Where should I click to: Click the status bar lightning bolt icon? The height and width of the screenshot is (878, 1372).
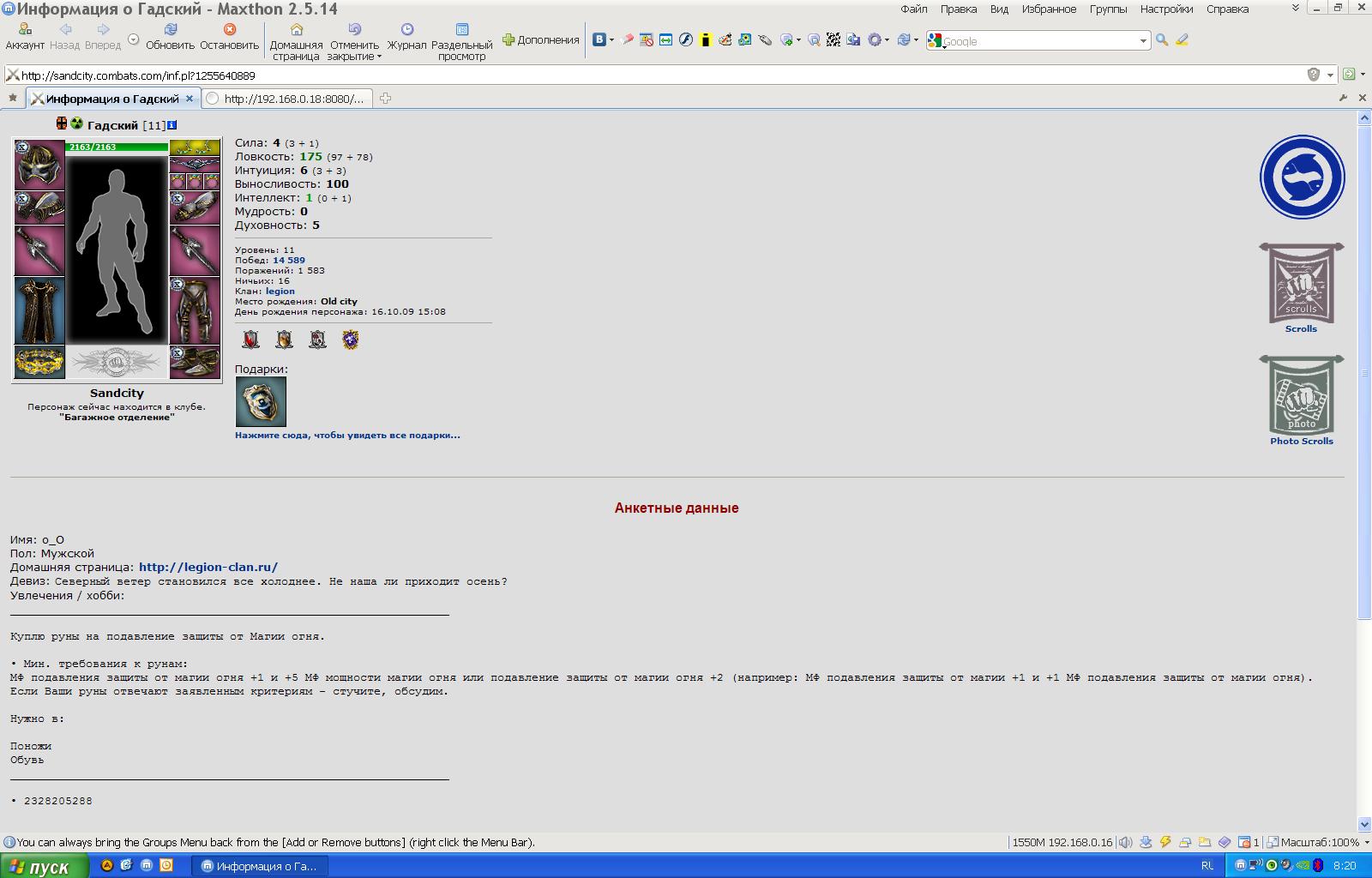[x=1164, y=842]
